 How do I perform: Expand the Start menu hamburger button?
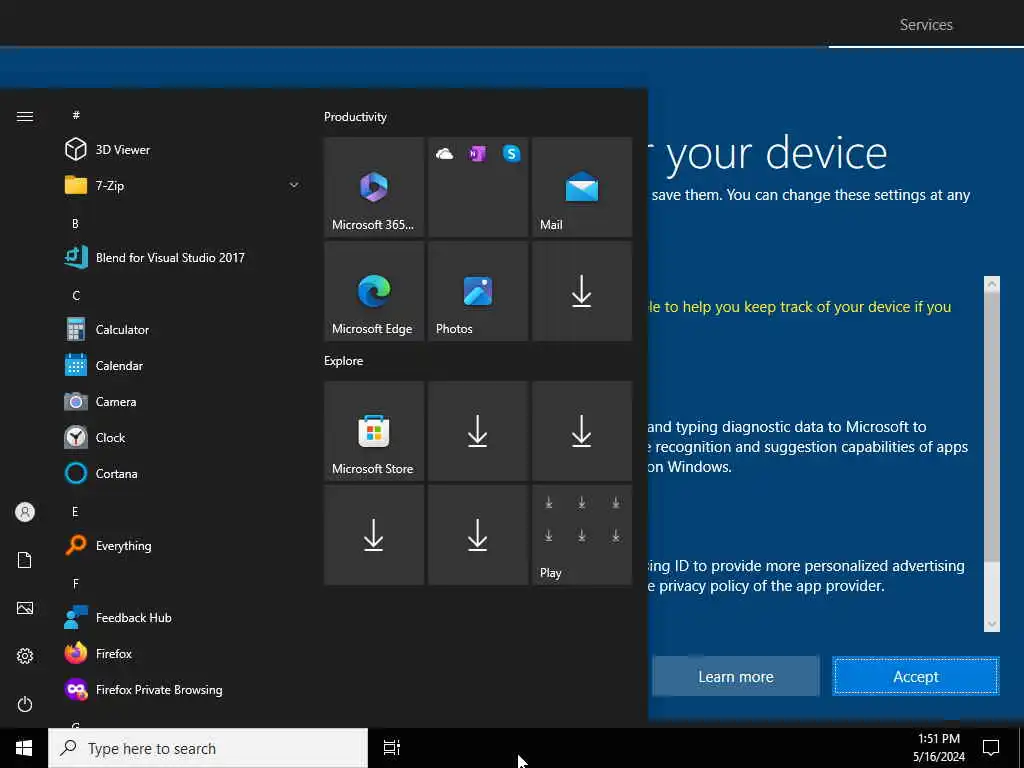click(x=25, y=116)
